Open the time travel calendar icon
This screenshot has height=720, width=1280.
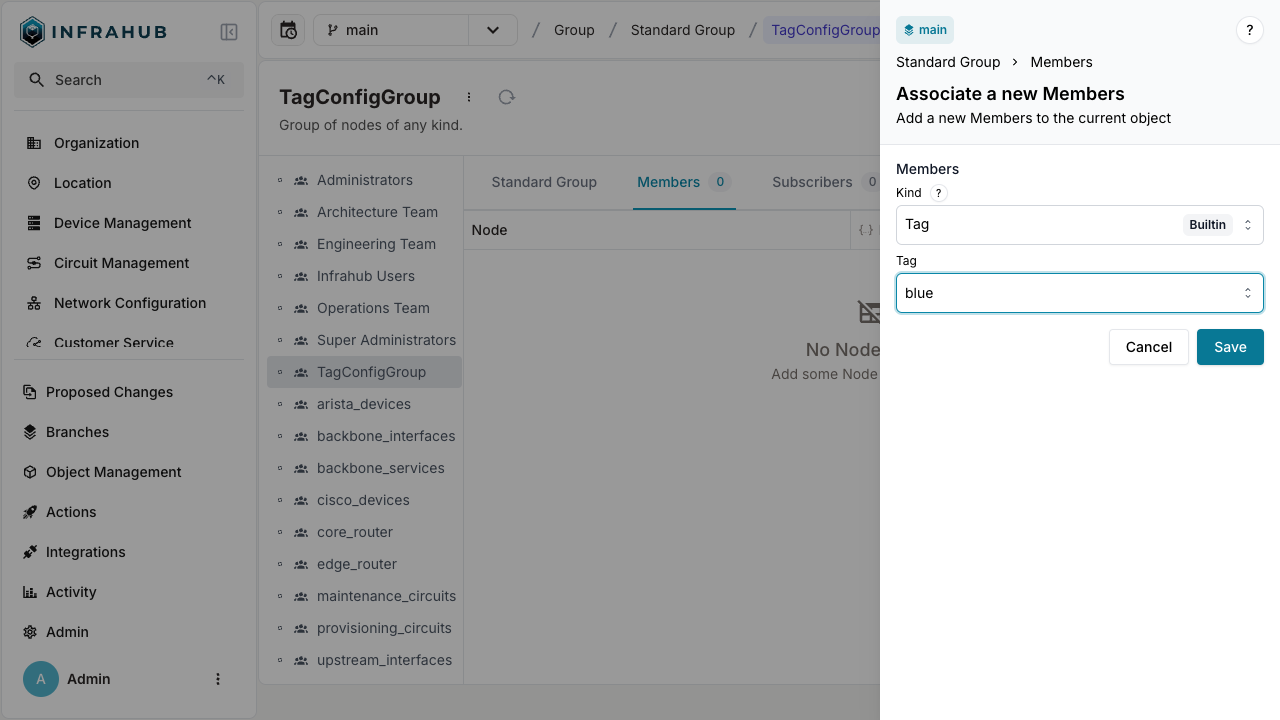pos(288,30)
